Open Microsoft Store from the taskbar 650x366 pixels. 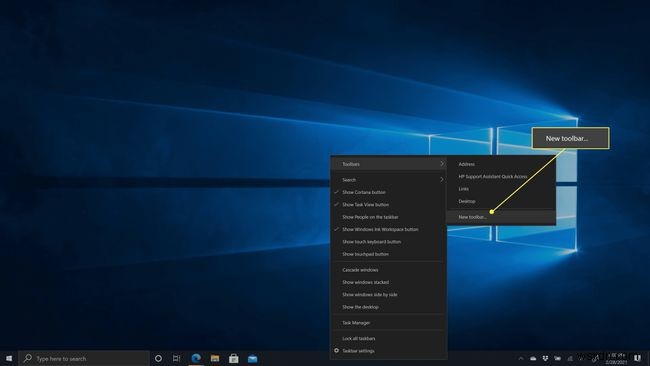234,358
